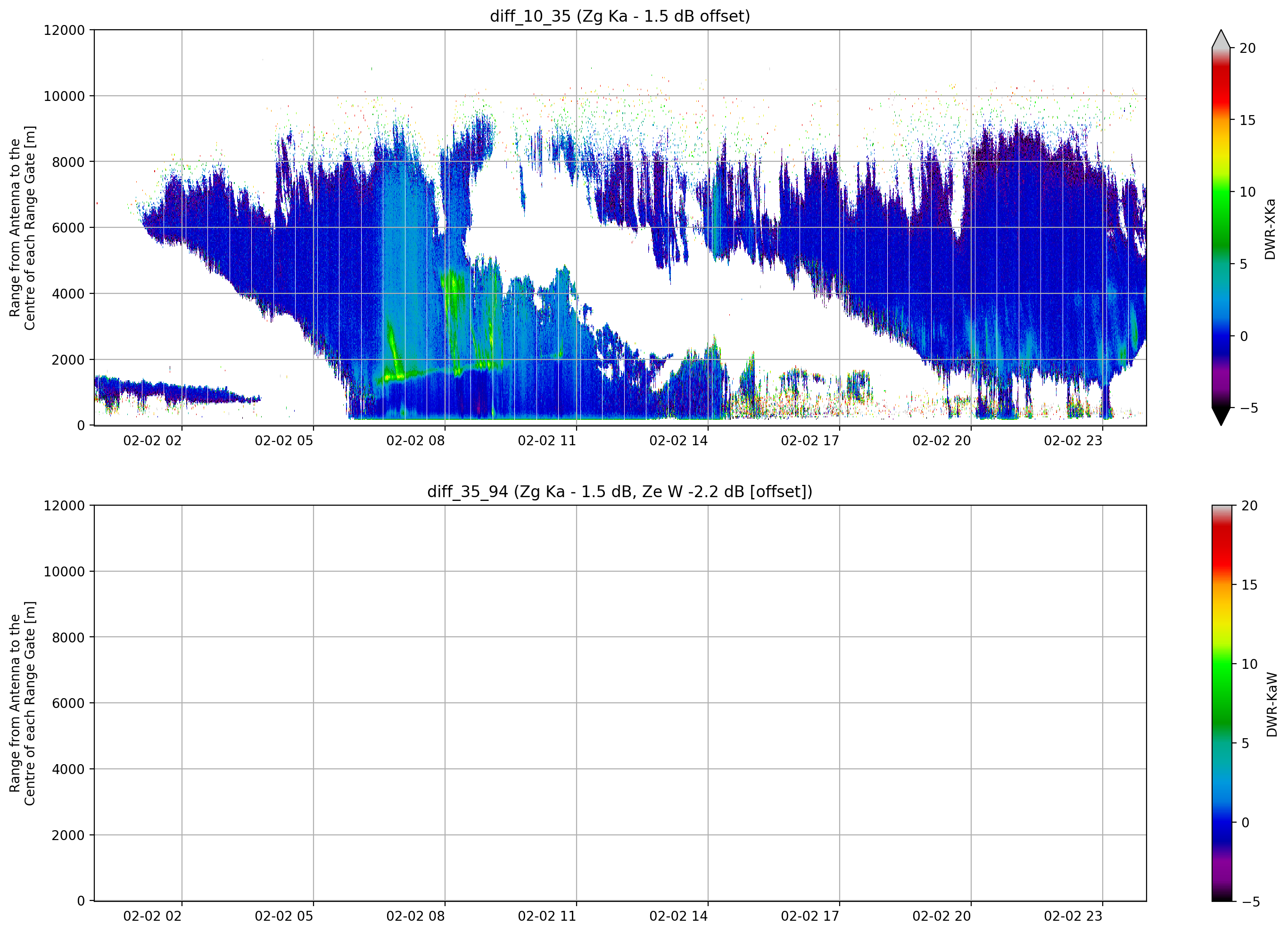Image resolution: width=1288 pixels, height=933 pixels.
Task: Click bottom plot x-axis label '02-02 17'
Action: tap(810, 916)
